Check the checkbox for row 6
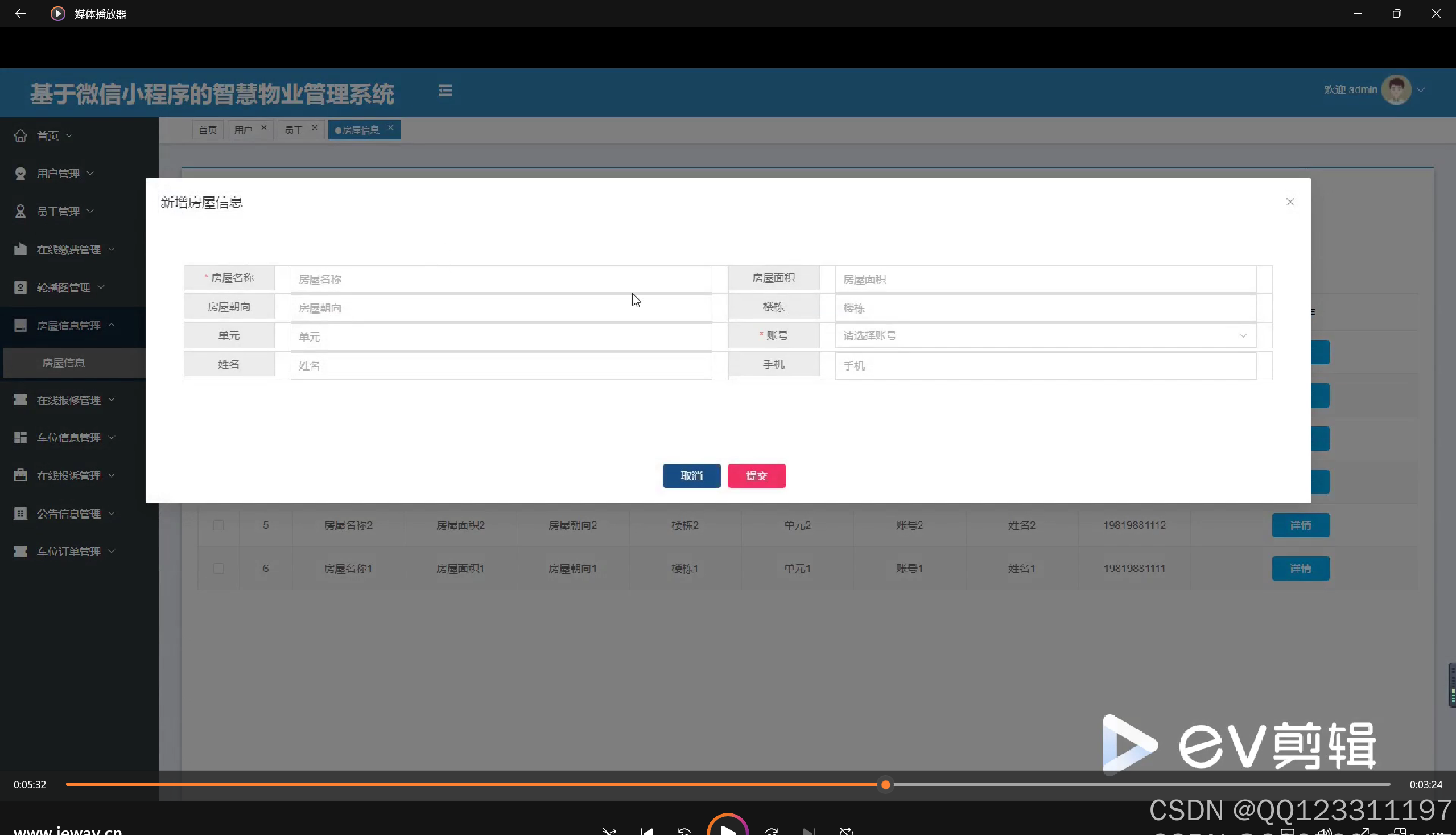Viewport: 1456px width, 835px height. [x=218, y=568]
